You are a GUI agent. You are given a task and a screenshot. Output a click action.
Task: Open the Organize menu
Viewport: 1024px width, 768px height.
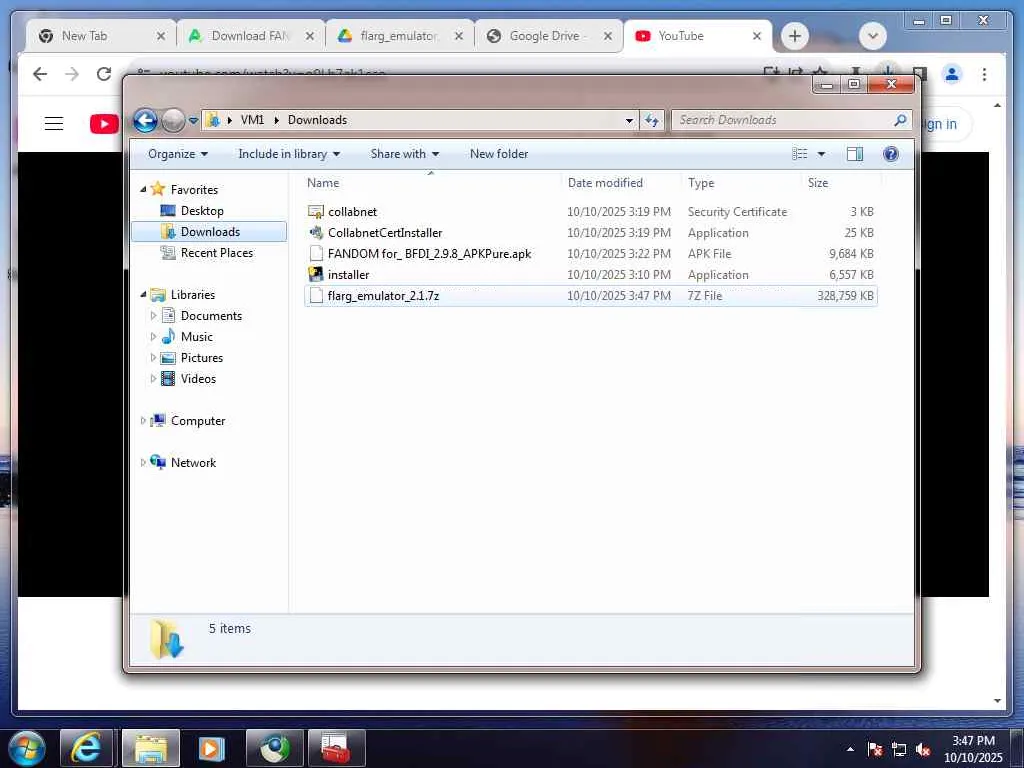point(178,154)
